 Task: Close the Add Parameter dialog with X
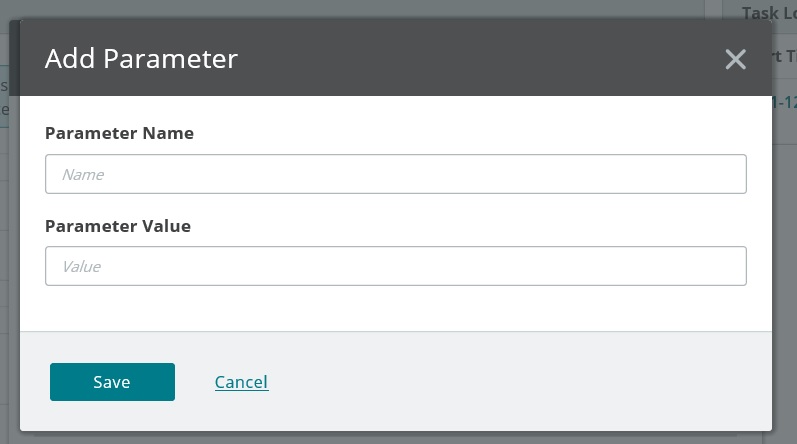pyautogui.click(x=735, y=59)
